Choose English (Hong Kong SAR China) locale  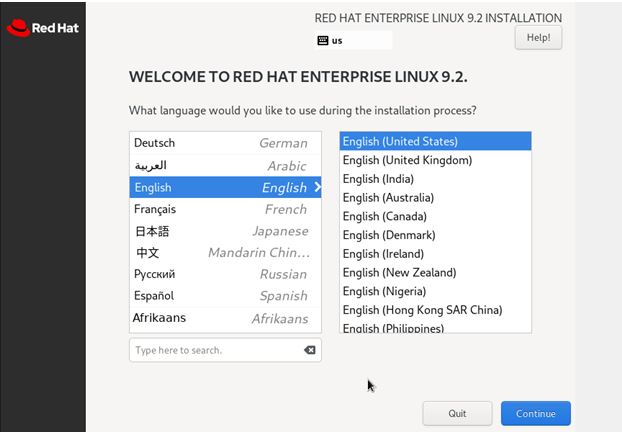[435, 310]
